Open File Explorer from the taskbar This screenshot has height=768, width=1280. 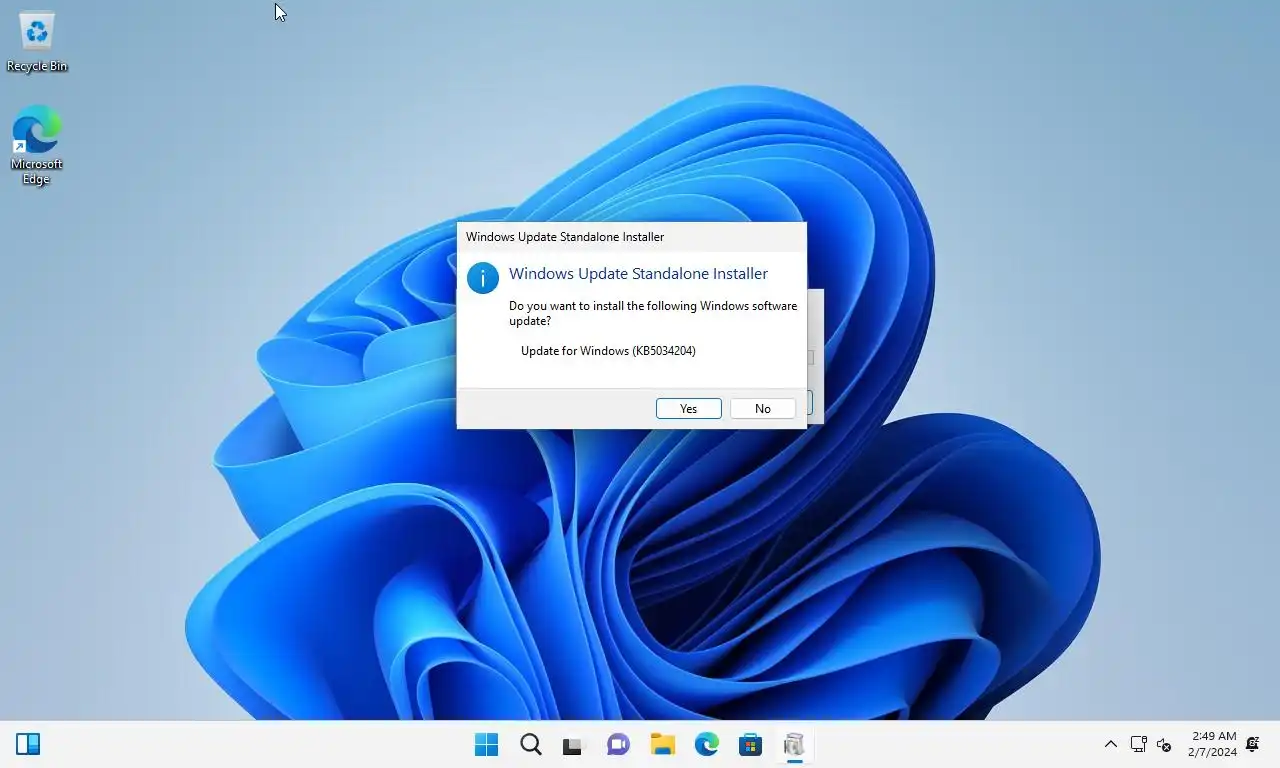662,744
